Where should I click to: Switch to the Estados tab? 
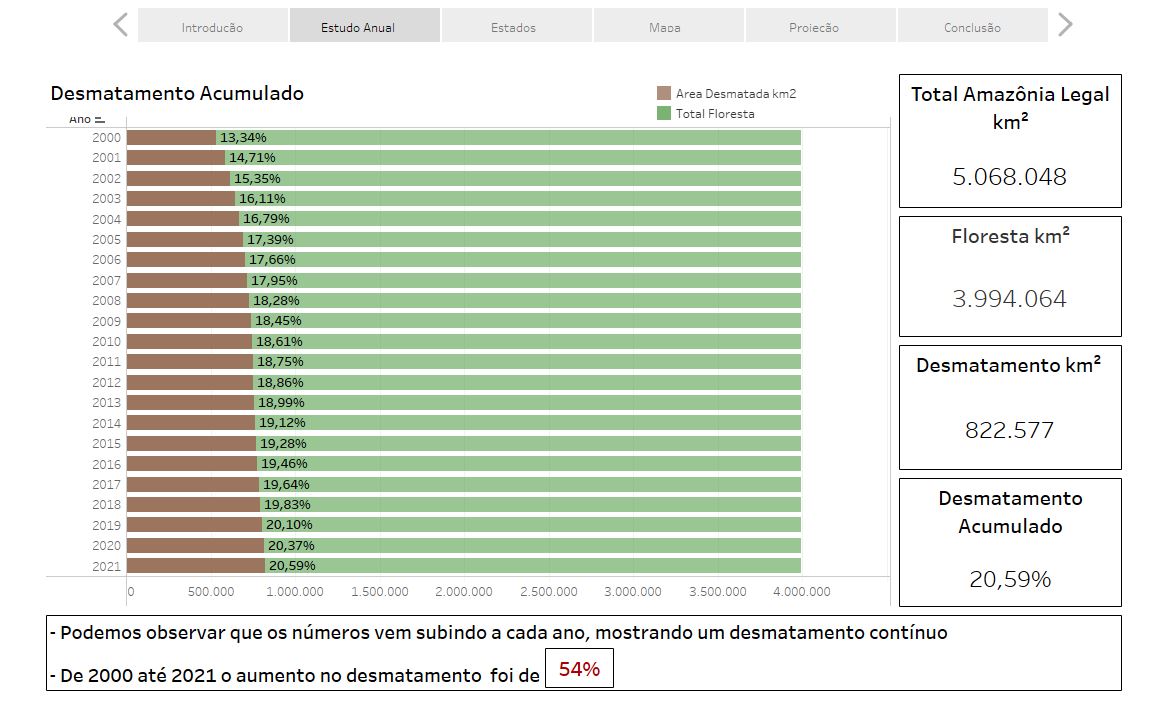tap(515, 24)
